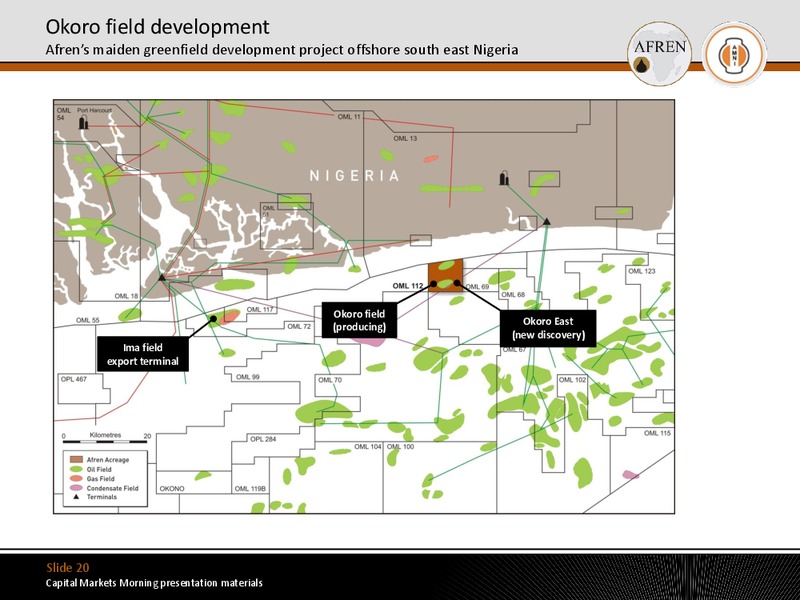
Task: Click the "Oil Field" legend text
Action: click(x=99, y=469)
